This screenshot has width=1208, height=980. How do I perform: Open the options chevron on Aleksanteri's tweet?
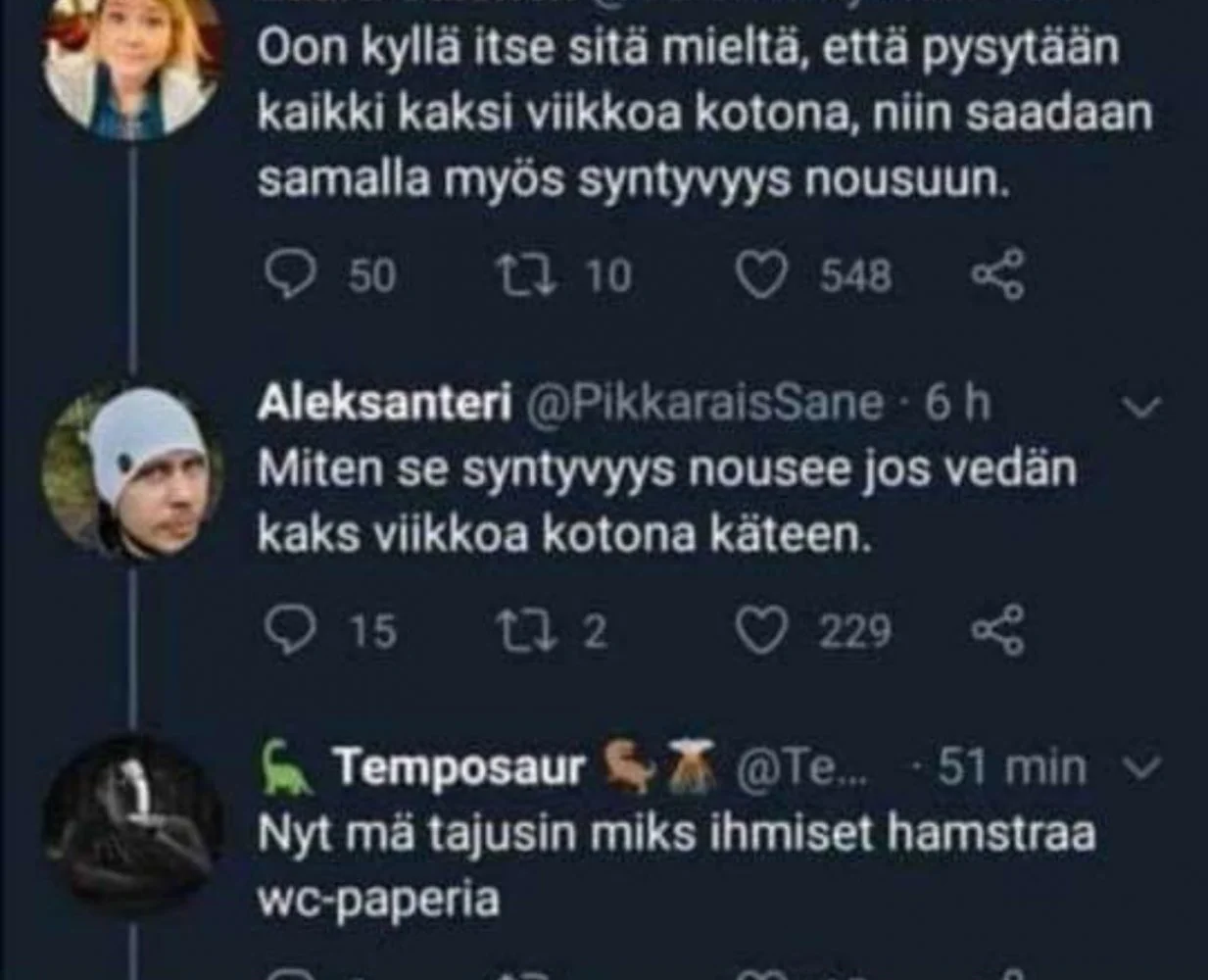[x=1139, y=407]
